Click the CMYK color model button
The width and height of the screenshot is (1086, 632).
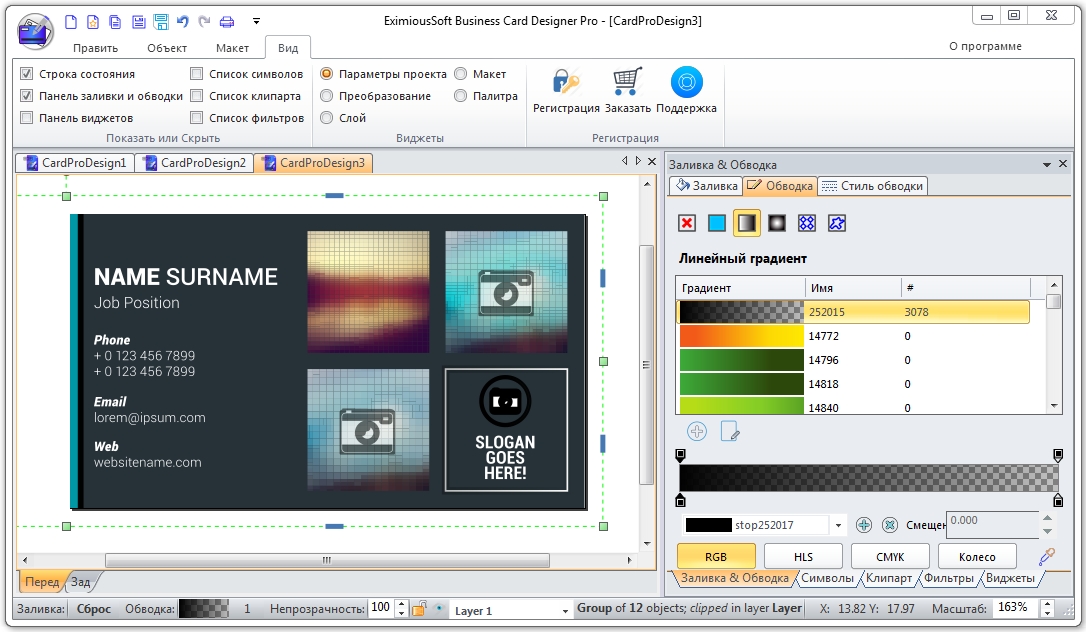click(890, 557)
